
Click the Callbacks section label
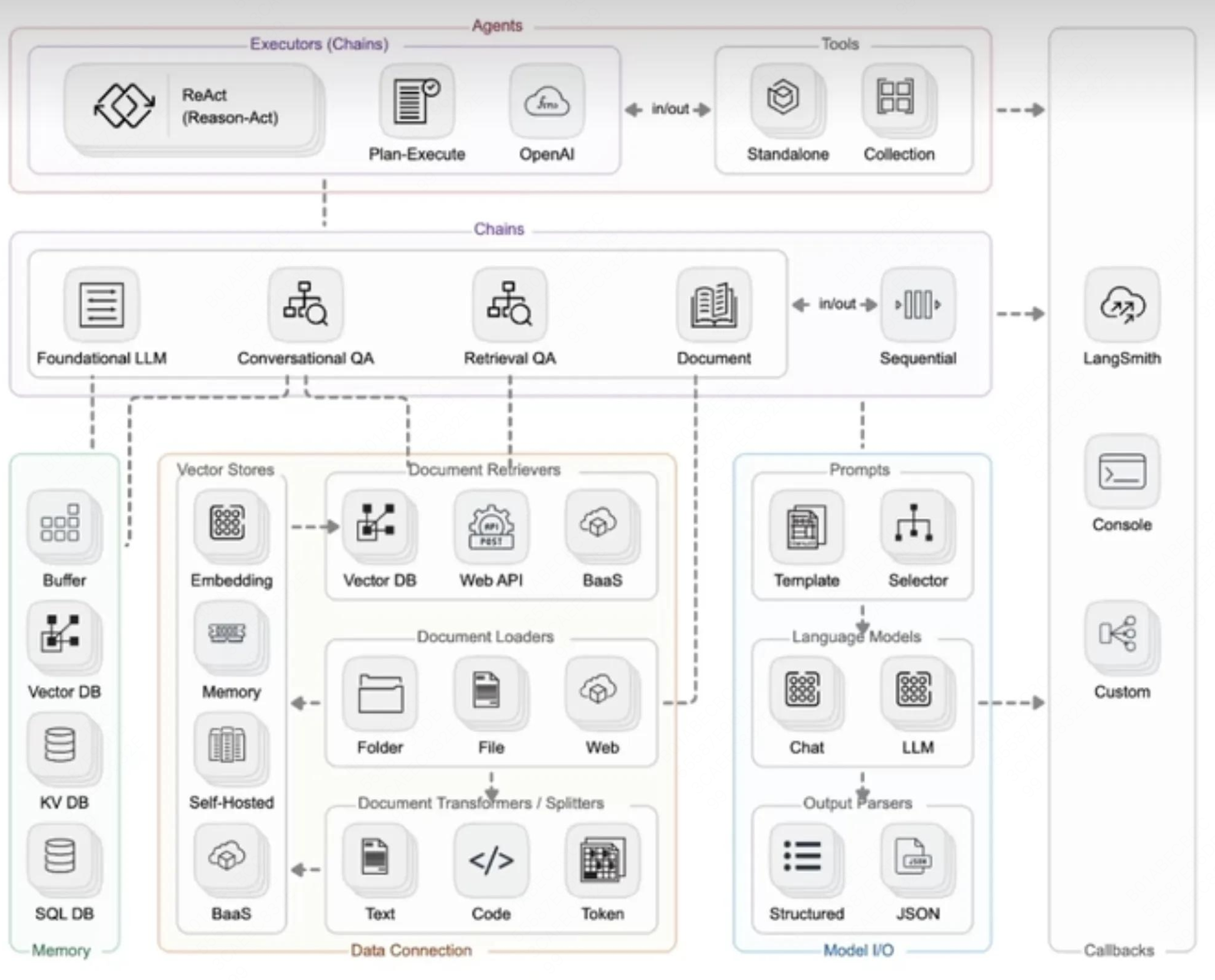coord(1119,950)
